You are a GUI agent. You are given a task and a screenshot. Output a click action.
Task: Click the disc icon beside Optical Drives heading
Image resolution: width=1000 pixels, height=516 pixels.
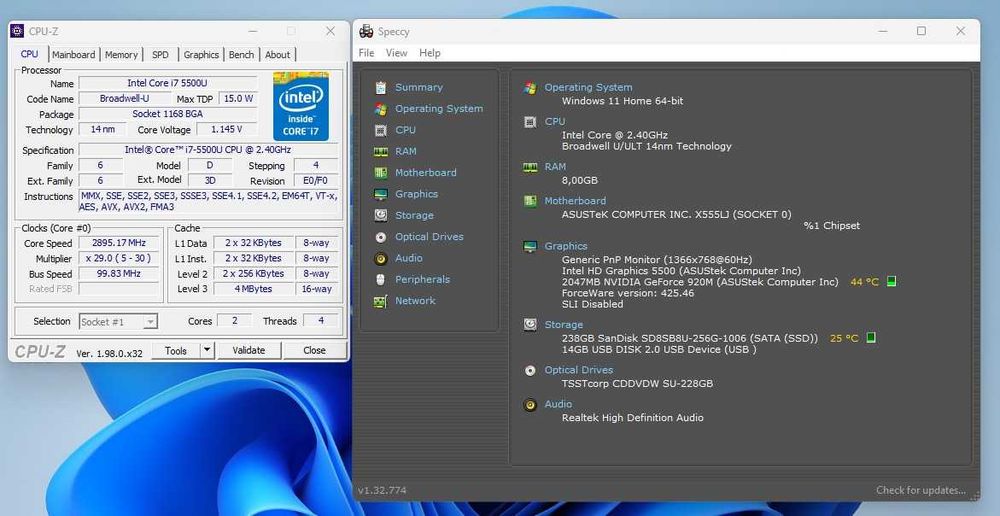point(530,371)
